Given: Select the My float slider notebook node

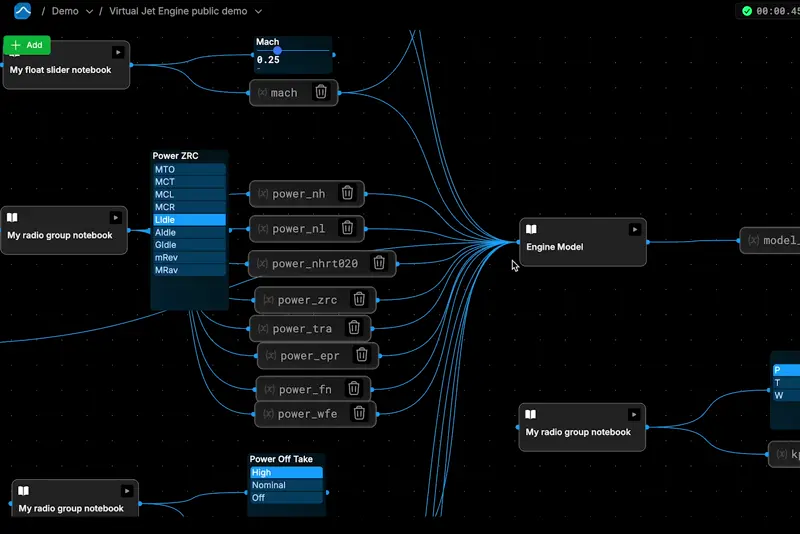Looking at the screenshot, I should 66,65.
